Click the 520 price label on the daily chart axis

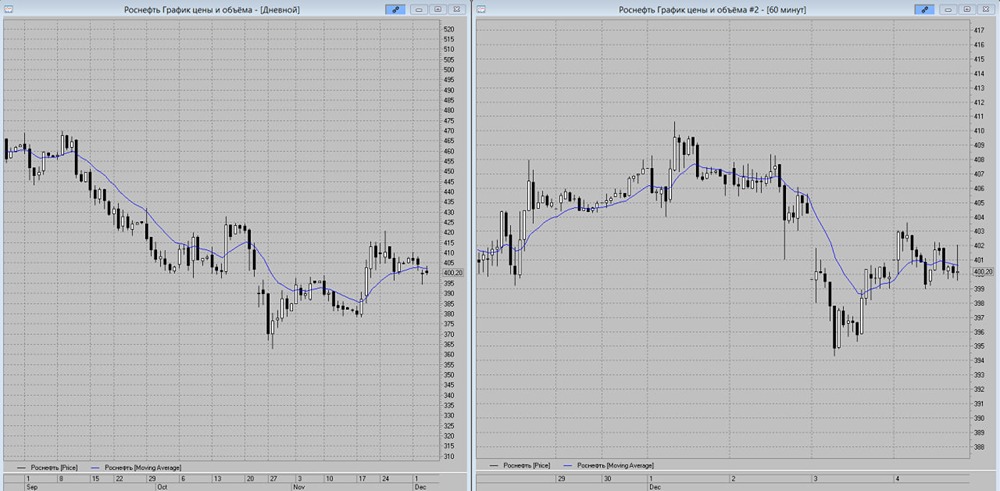point(448,29)
